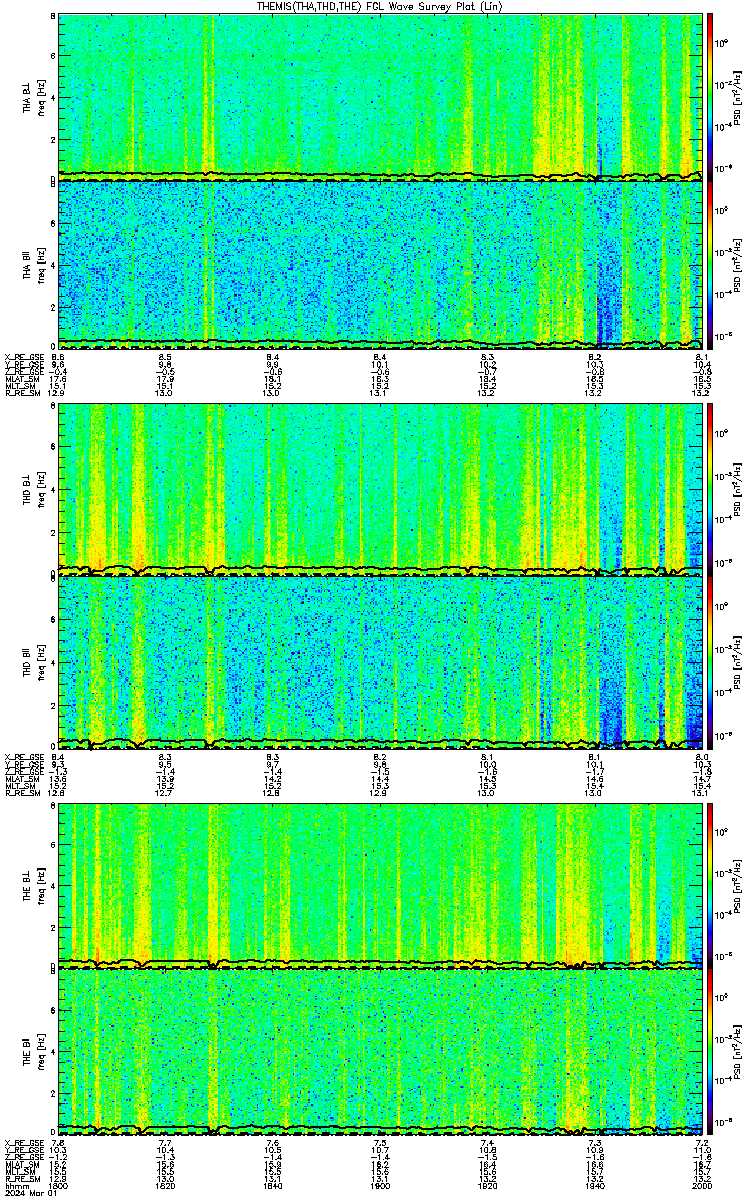Click the PSD color bar beside THE B-parallel
750x1200 pixels.
(x=710, y=1052)
